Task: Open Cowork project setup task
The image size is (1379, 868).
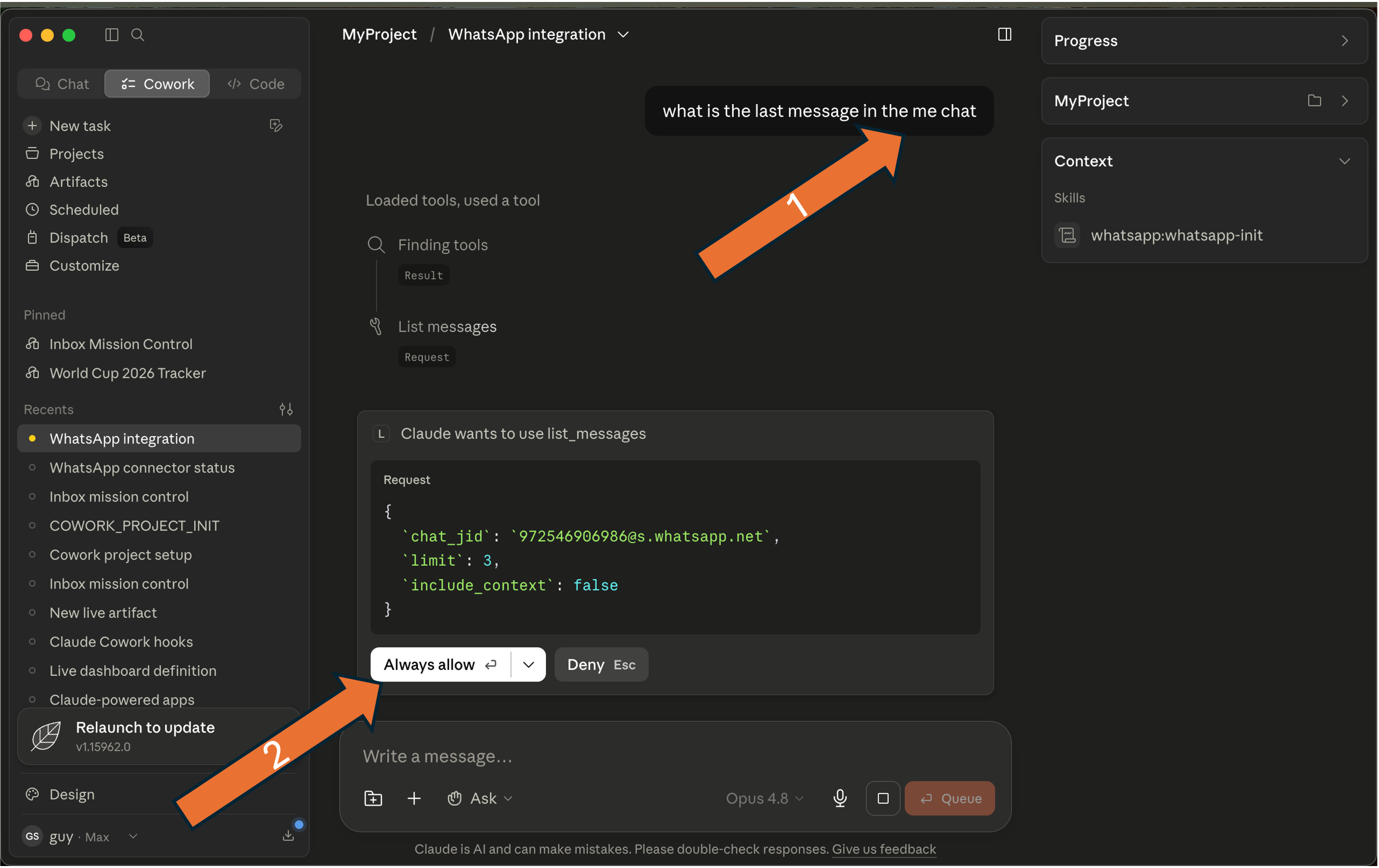Action: point(121,554)
